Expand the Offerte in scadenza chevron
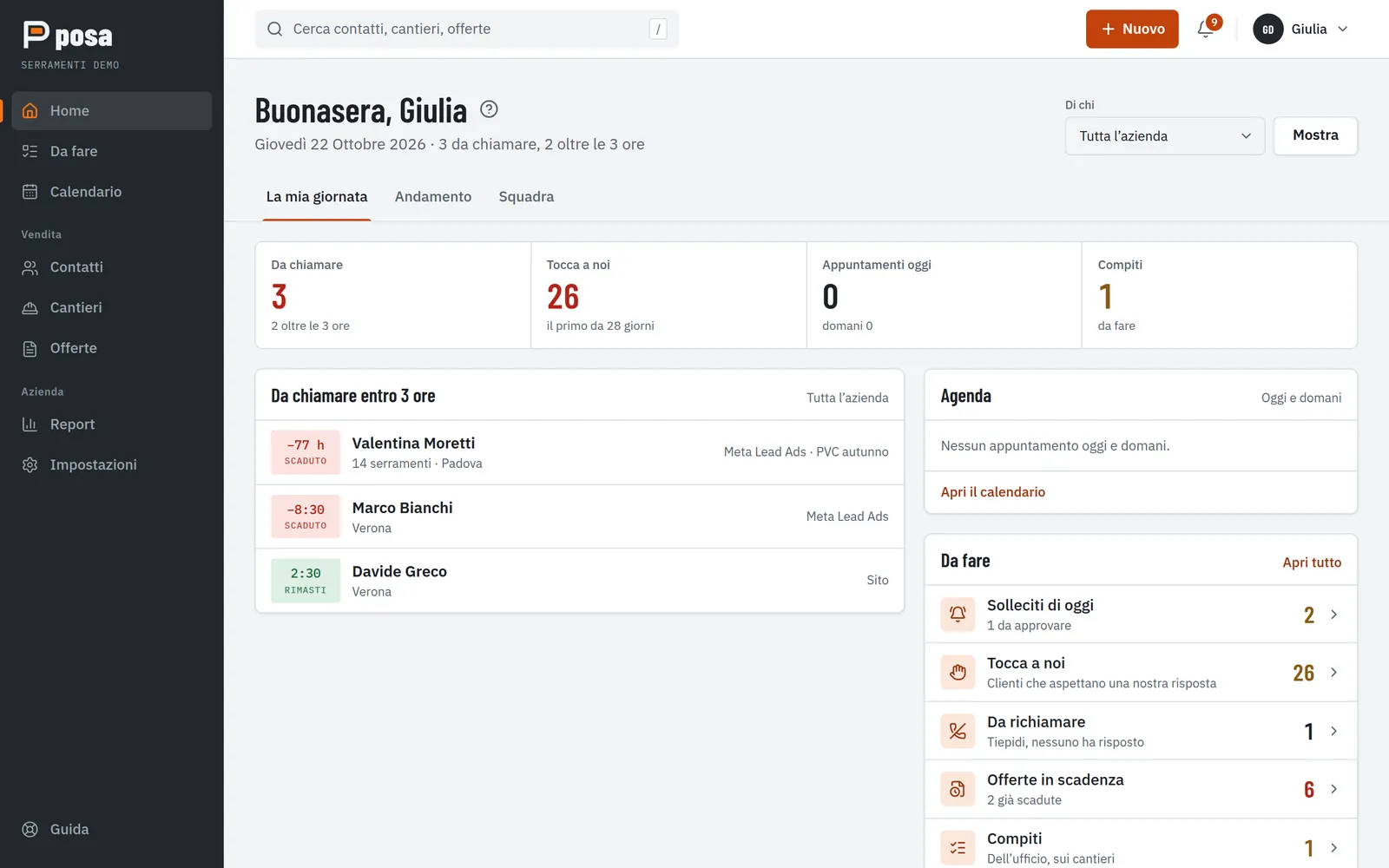Viewport: 1389px width, 868px height. tap(1334, 789)
